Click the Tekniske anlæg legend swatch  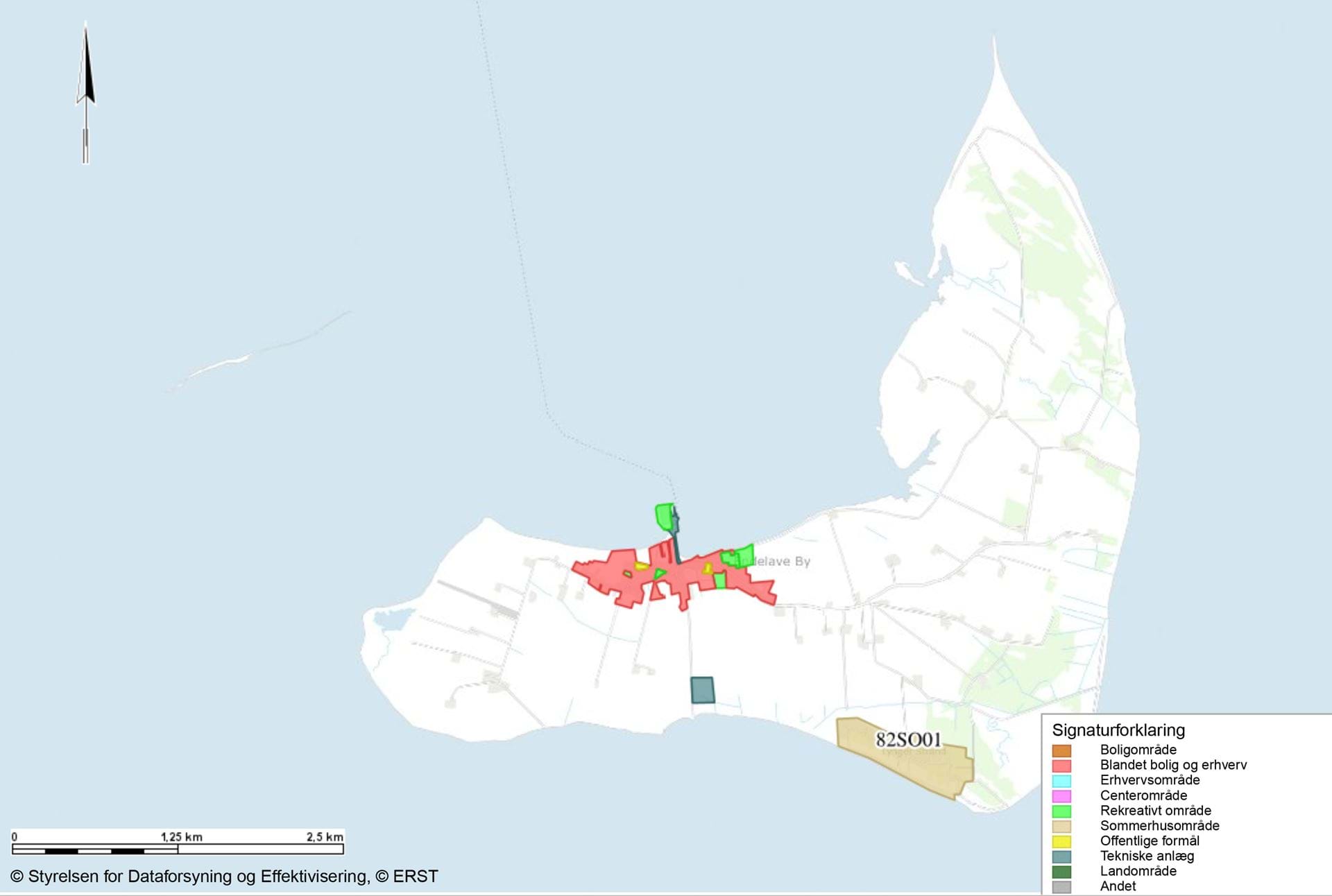[x=1061, y=856]
